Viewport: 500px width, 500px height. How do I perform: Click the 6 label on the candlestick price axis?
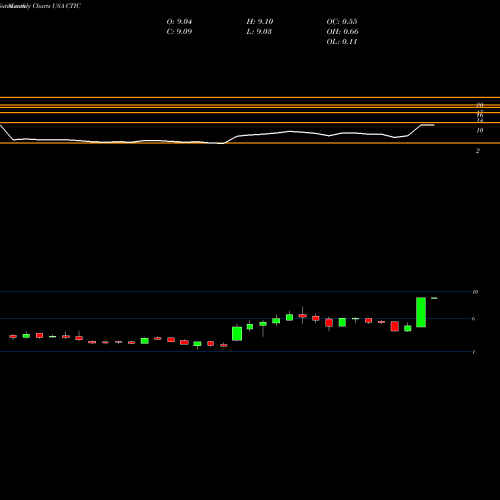click(x=473, y=319)
